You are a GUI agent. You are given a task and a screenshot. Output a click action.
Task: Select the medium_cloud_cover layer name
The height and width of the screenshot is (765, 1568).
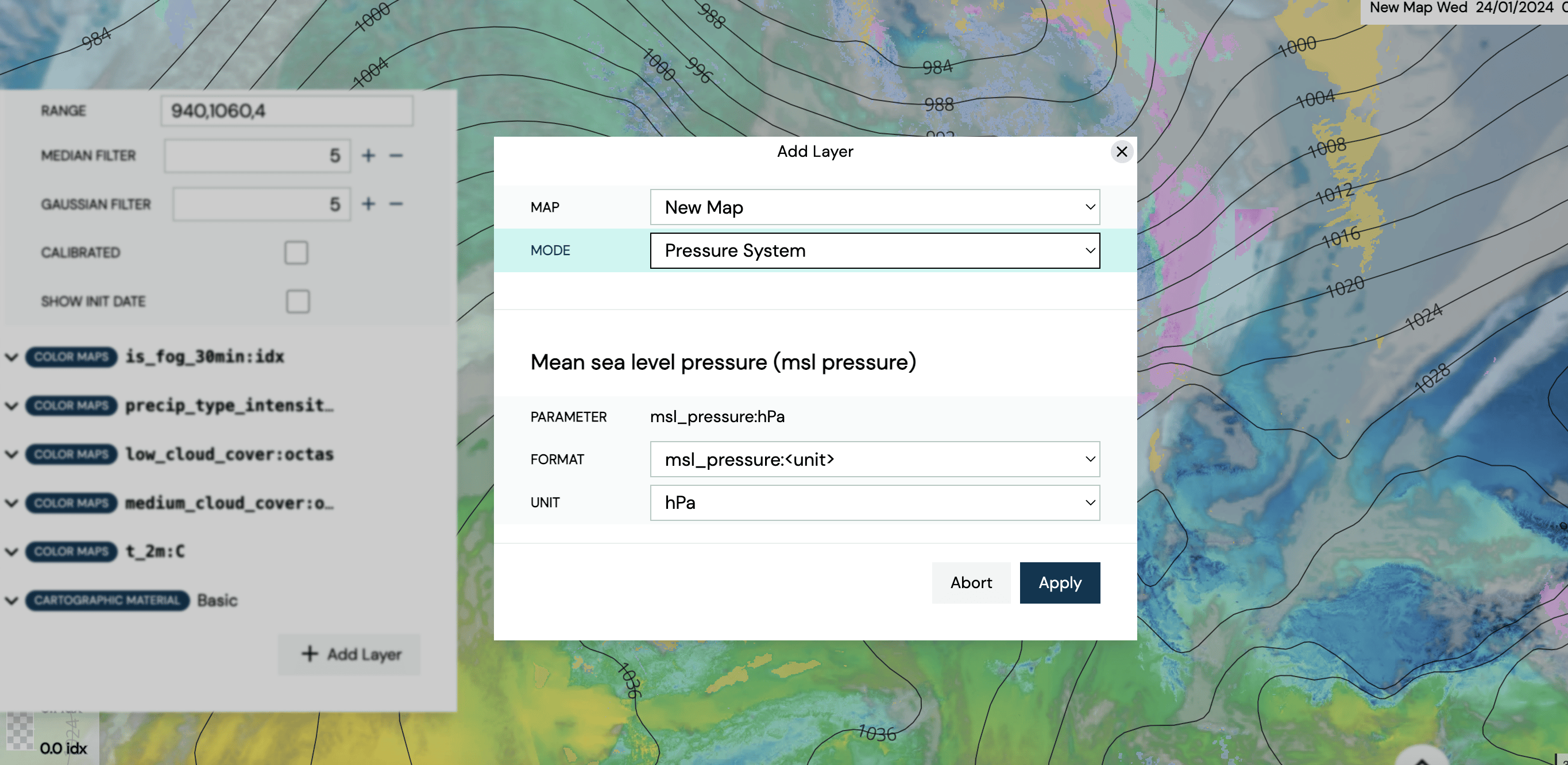click(230, 503)
